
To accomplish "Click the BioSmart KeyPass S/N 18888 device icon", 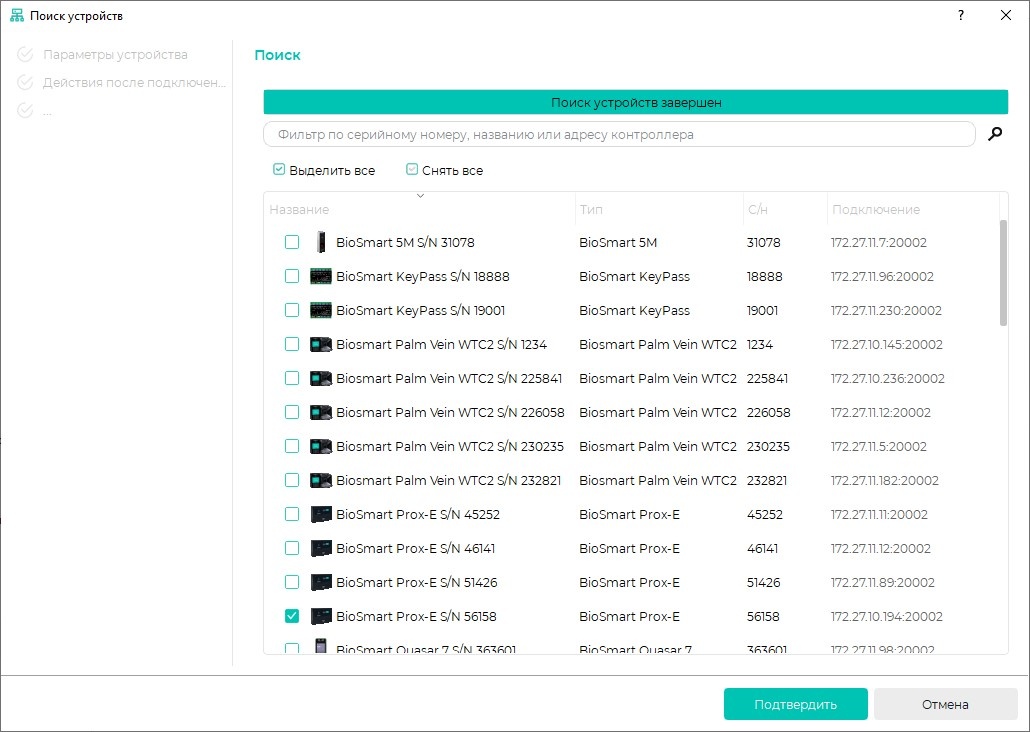I will tap(321, 276).
